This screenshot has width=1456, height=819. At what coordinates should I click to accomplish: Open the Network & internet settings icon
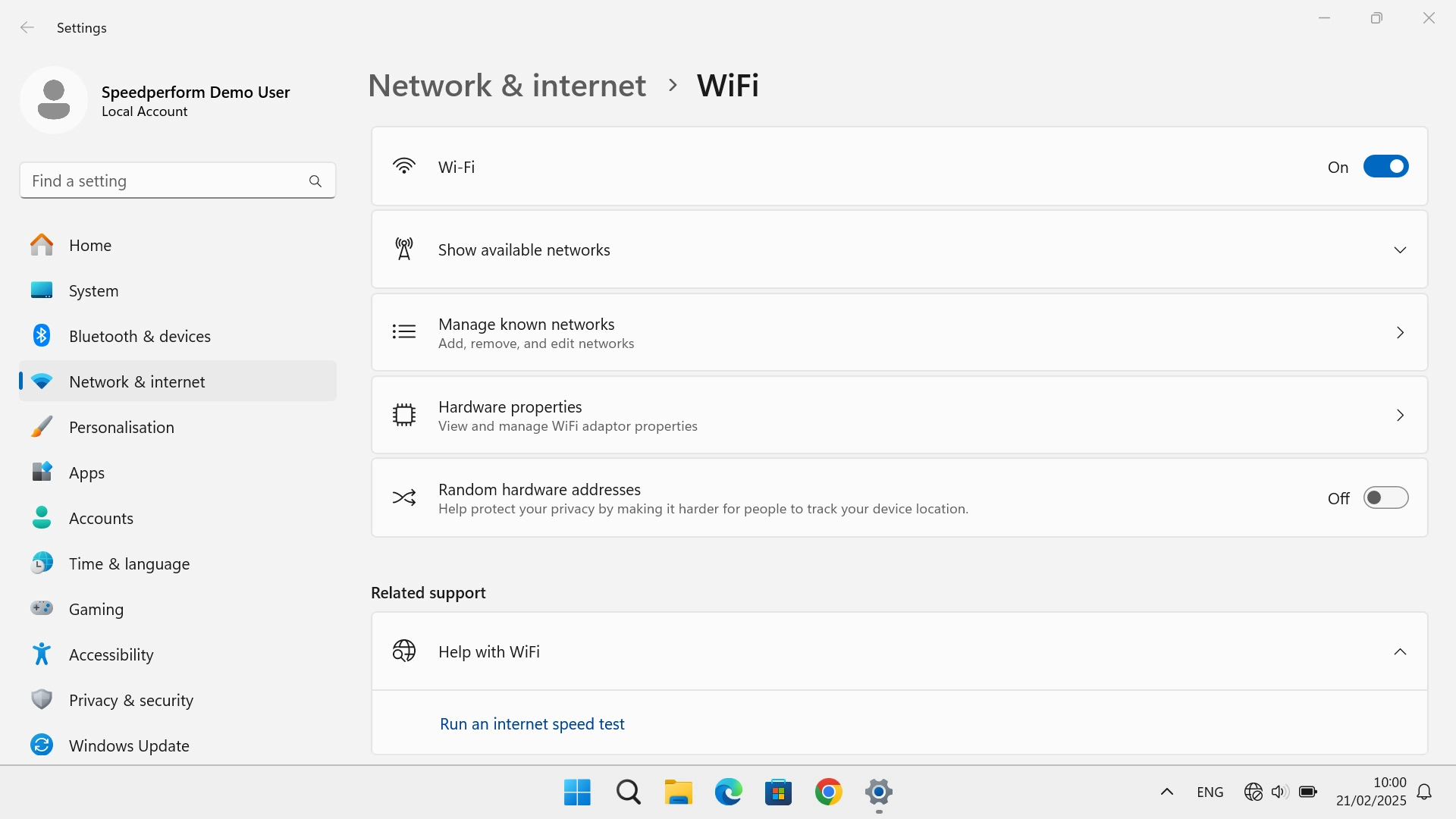click(42, 381)
